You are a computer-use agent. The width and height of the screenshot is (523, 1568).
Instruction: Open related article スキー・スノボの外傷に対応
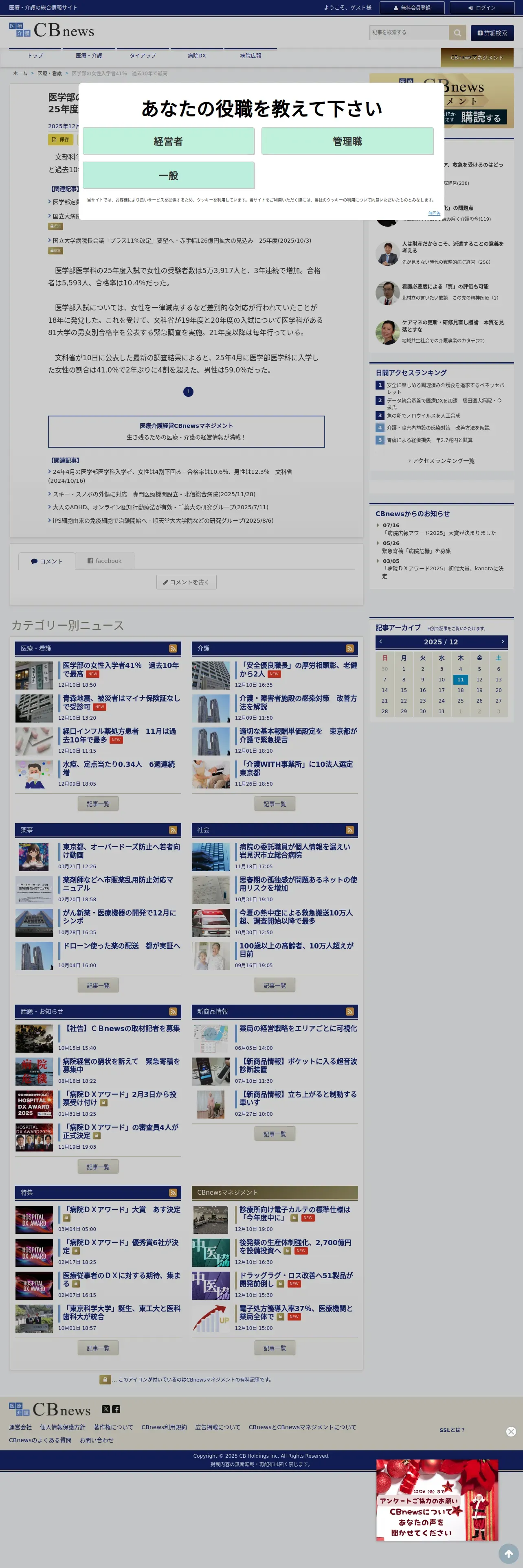[154, 494]
